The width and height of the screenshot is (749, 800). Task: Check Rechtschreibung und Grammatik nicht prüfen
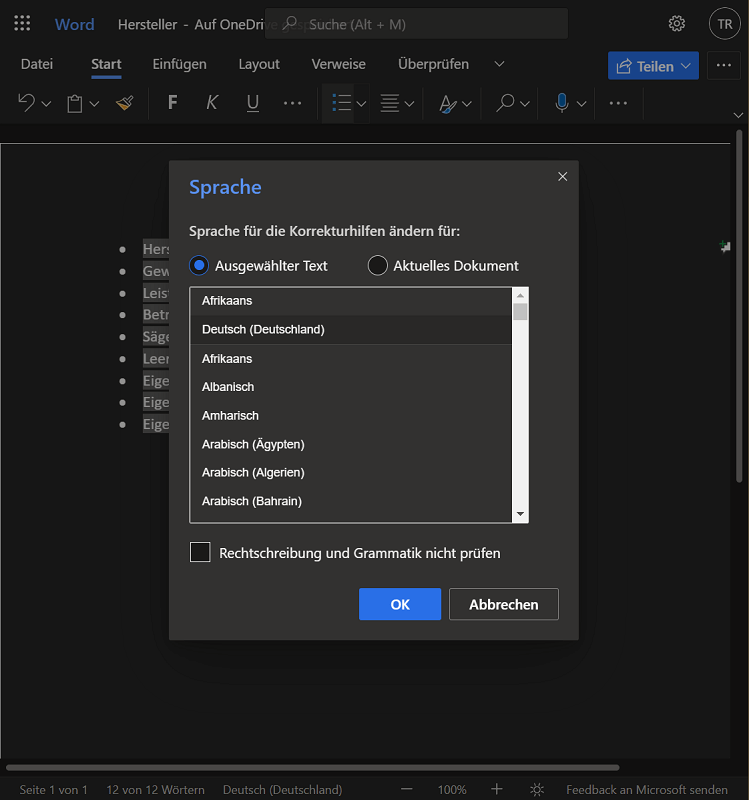tap(200, 552)
